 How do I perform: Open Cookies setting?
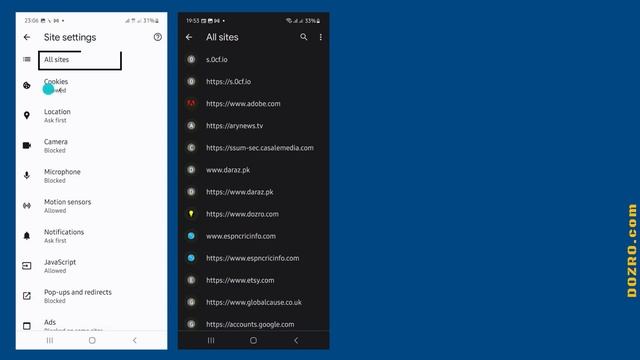(x=91, y=86)
